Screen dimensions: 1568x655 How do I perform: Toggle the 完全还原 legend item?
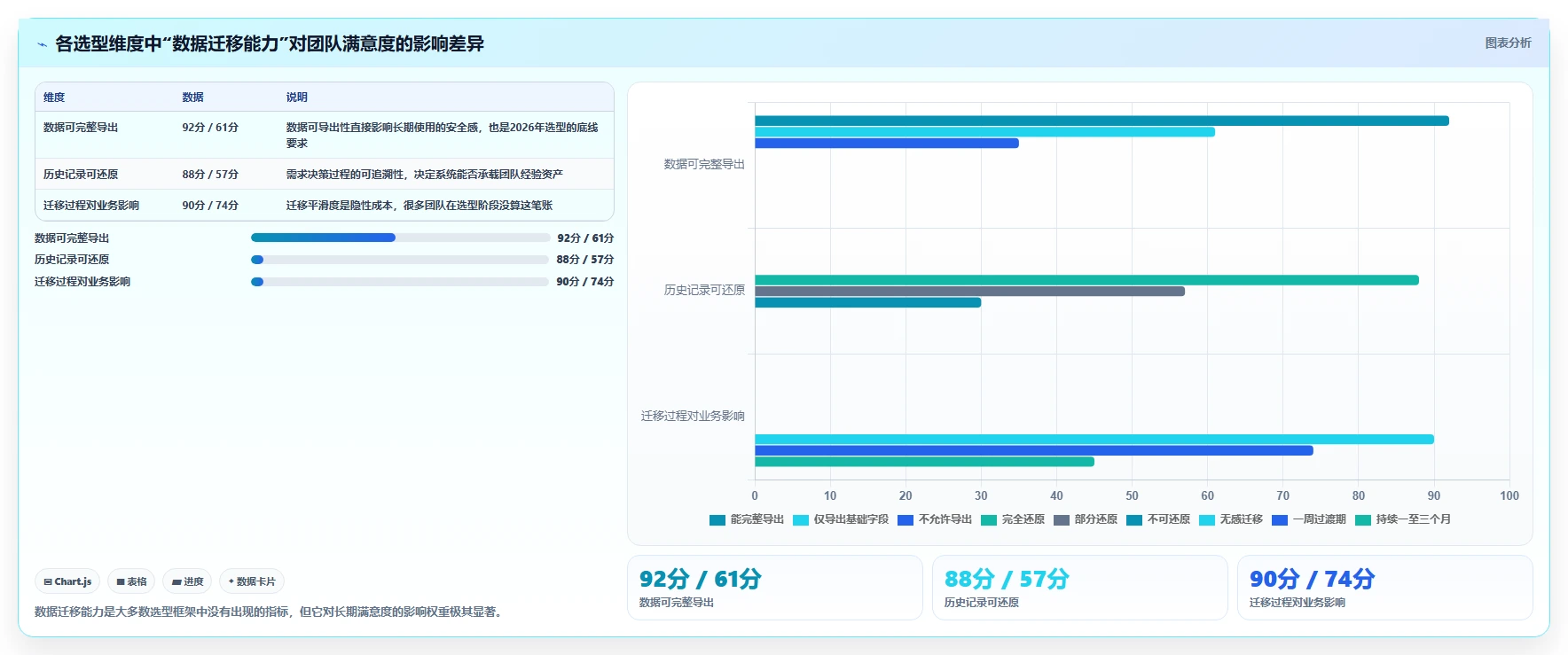(x=1013, y=519)
